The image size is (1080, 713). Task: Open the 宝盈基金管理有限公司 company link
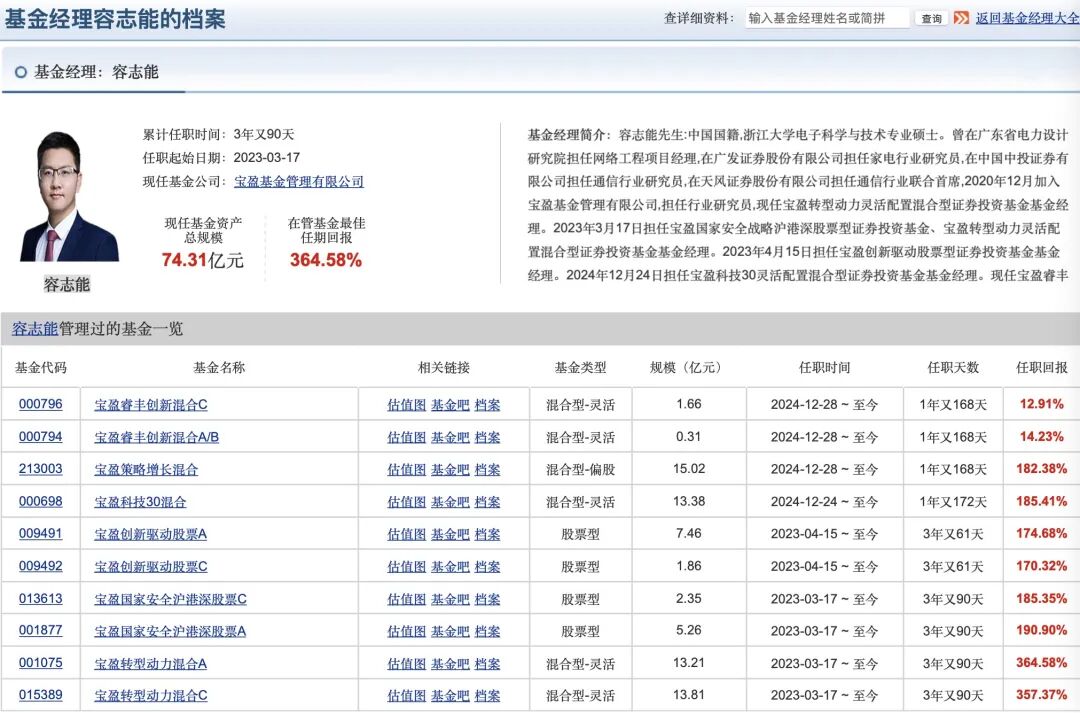coord(299,182)
